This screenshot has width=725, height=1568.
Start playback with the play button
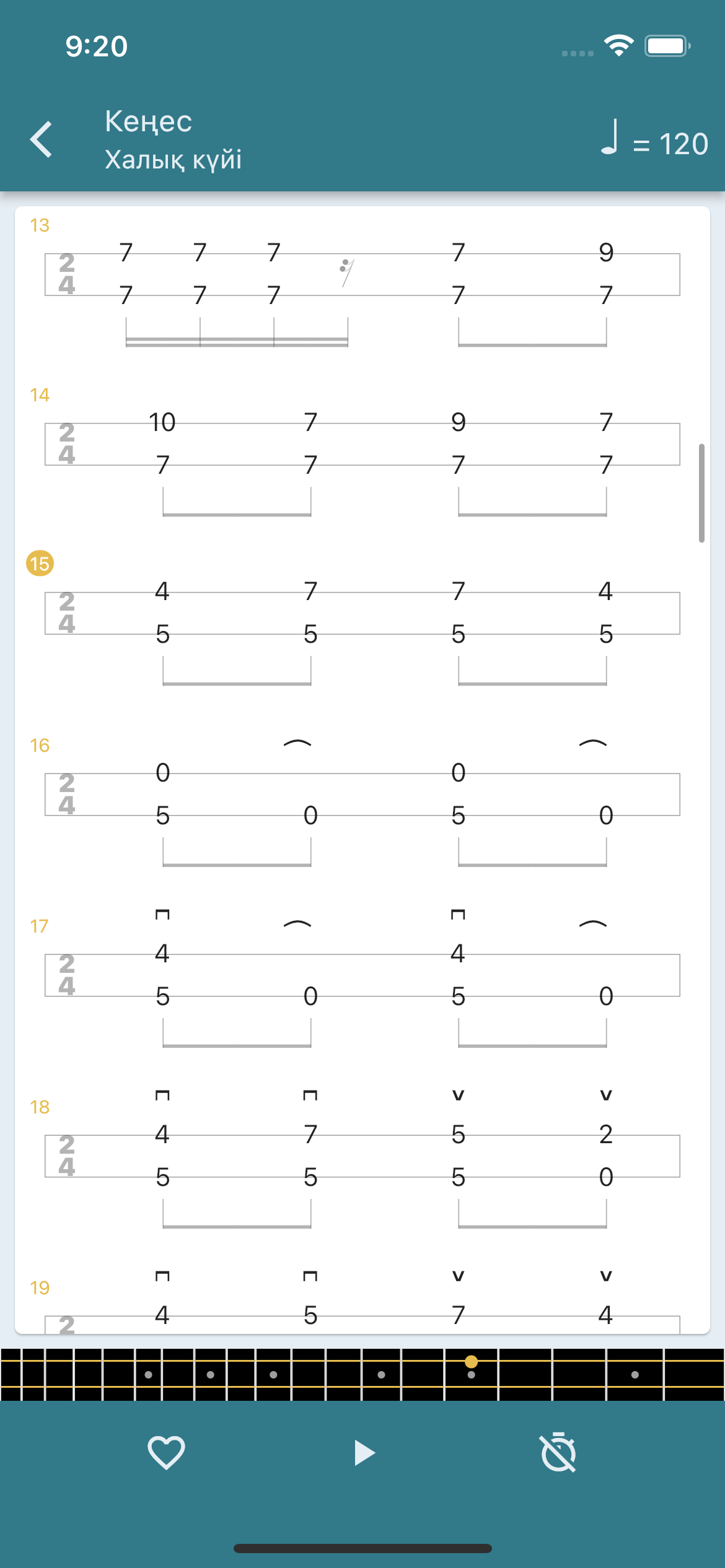coord(364,1453)
